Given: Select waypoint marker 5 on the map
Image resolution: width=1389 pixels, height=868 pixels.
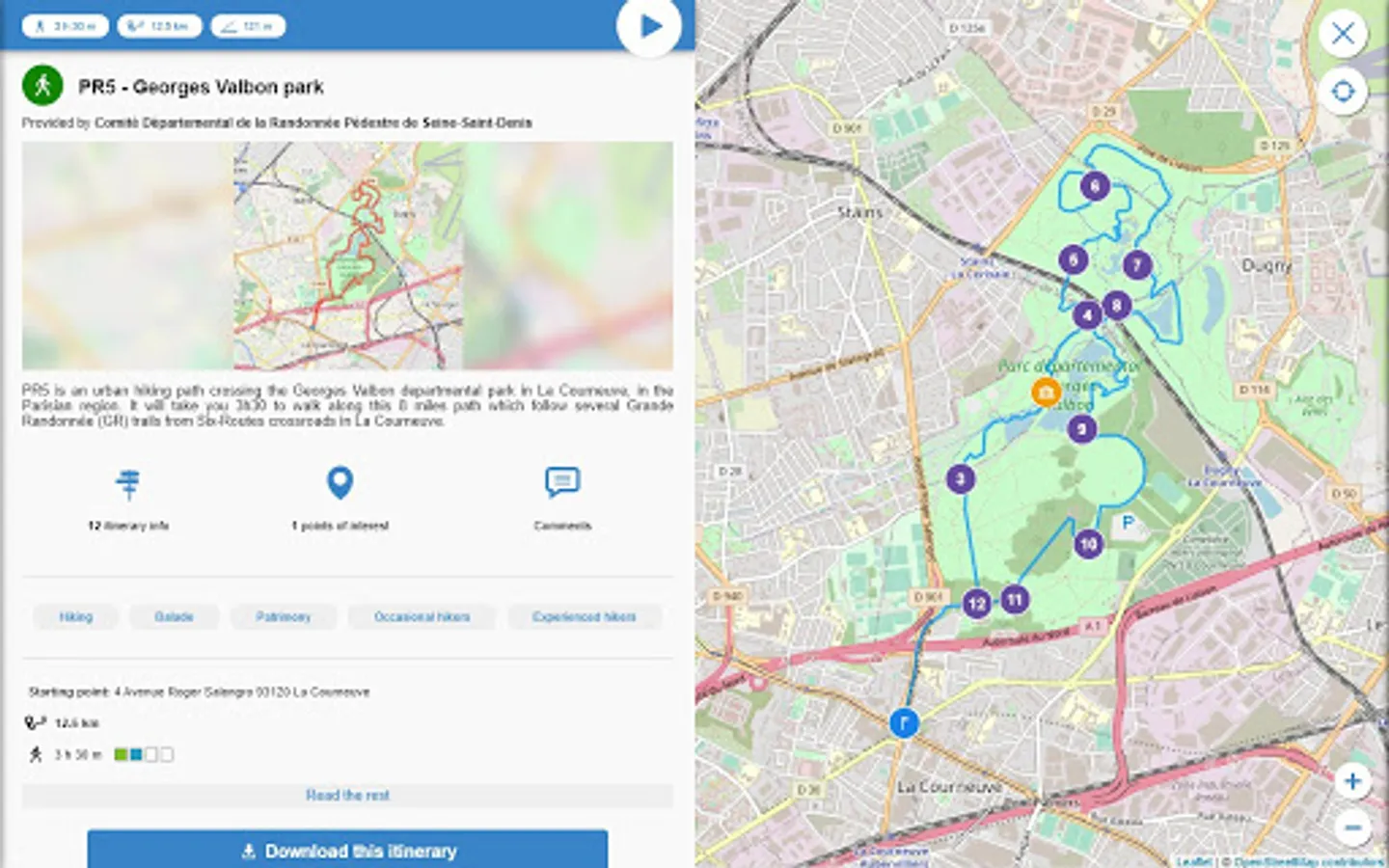Looking at the screenshot, I should 1073,259.
